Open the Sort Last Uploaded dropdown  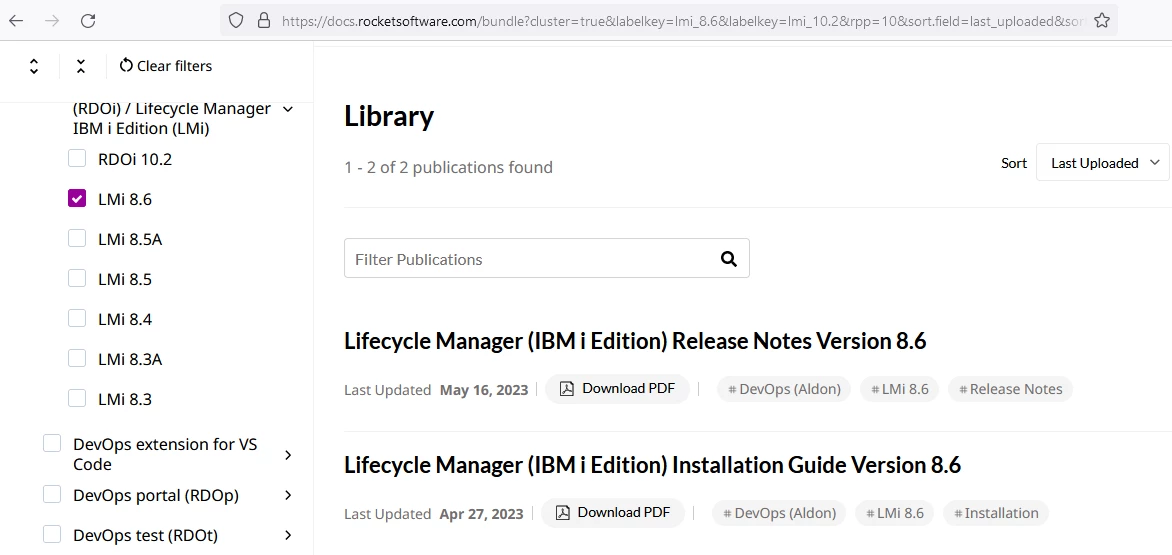(1102, 163)
